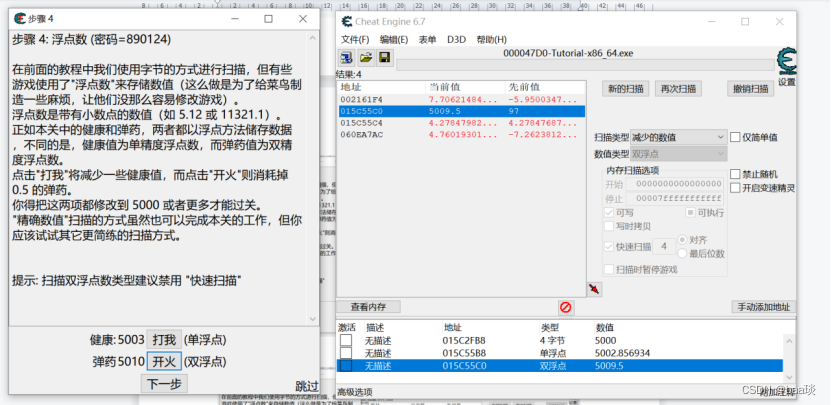Click the floppy disk save icon
Screen dimensions: 831x405
[384, 58]
